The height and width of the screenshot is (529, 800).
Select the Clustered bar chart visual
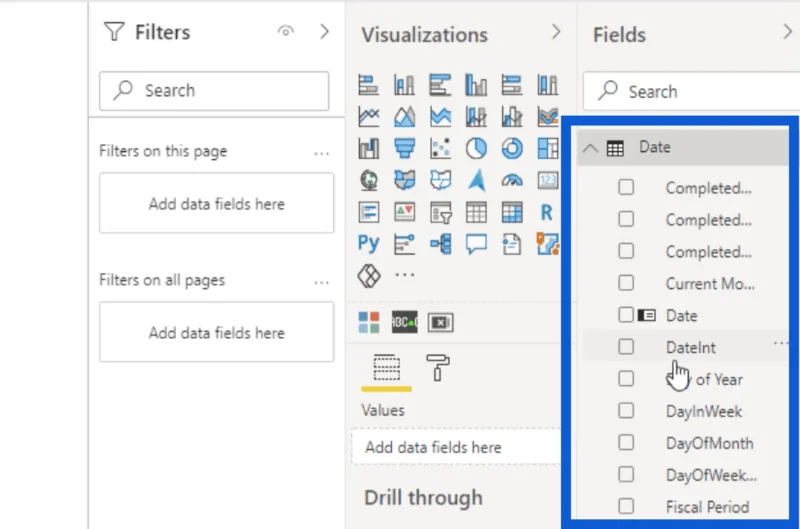pyautogui.click(x=440, y=85)
